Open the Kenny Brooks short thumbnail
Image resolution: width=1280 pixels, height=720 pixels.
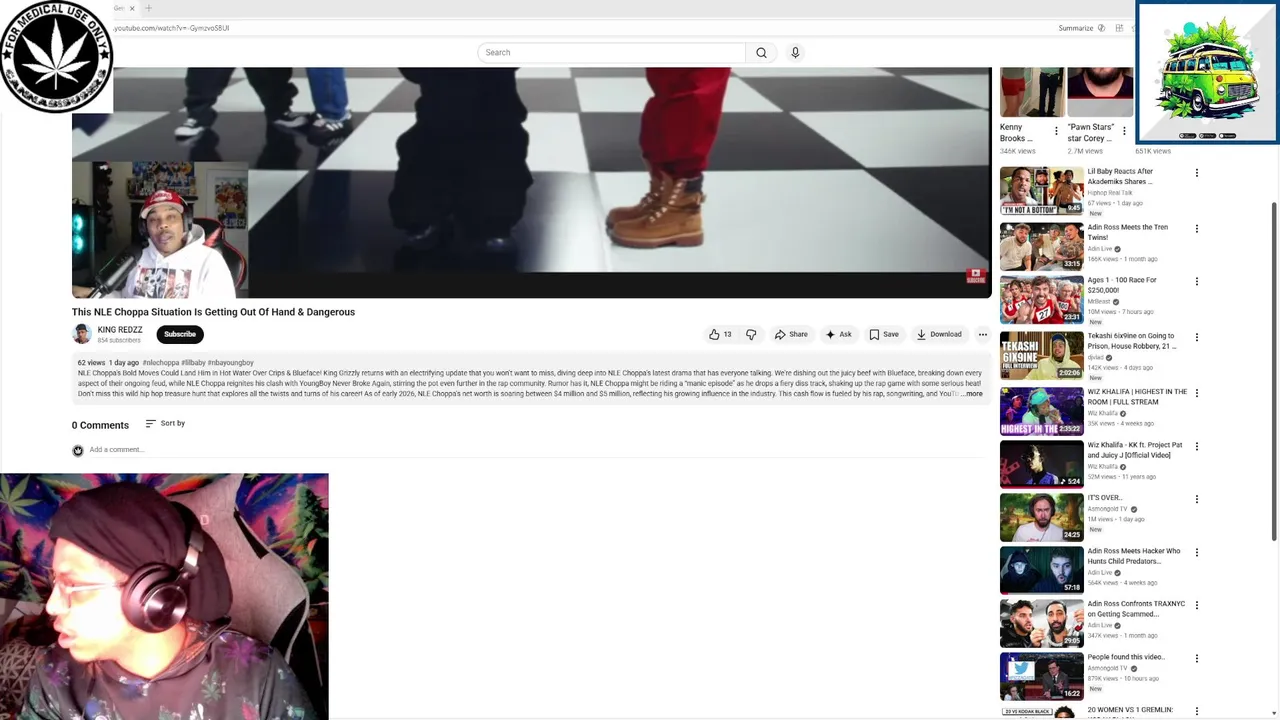(1032, 93)
